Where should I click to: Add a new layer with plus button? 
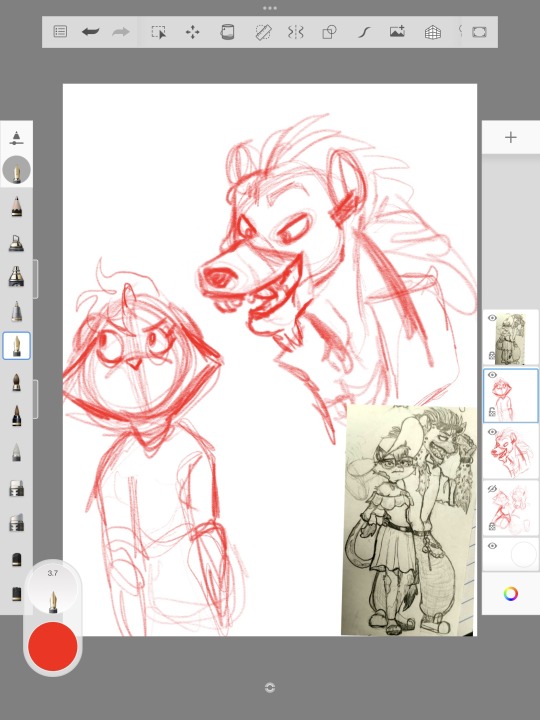[511, 137]
